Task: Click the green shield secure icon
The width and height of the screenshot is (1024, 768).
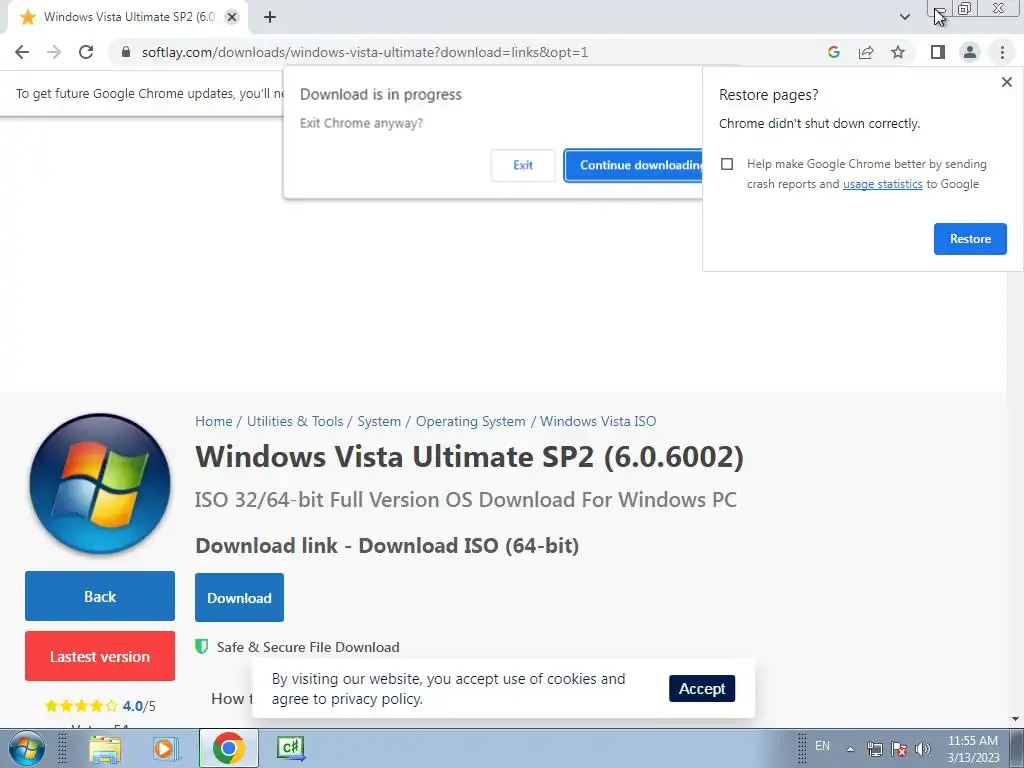Action: (202, 647)
